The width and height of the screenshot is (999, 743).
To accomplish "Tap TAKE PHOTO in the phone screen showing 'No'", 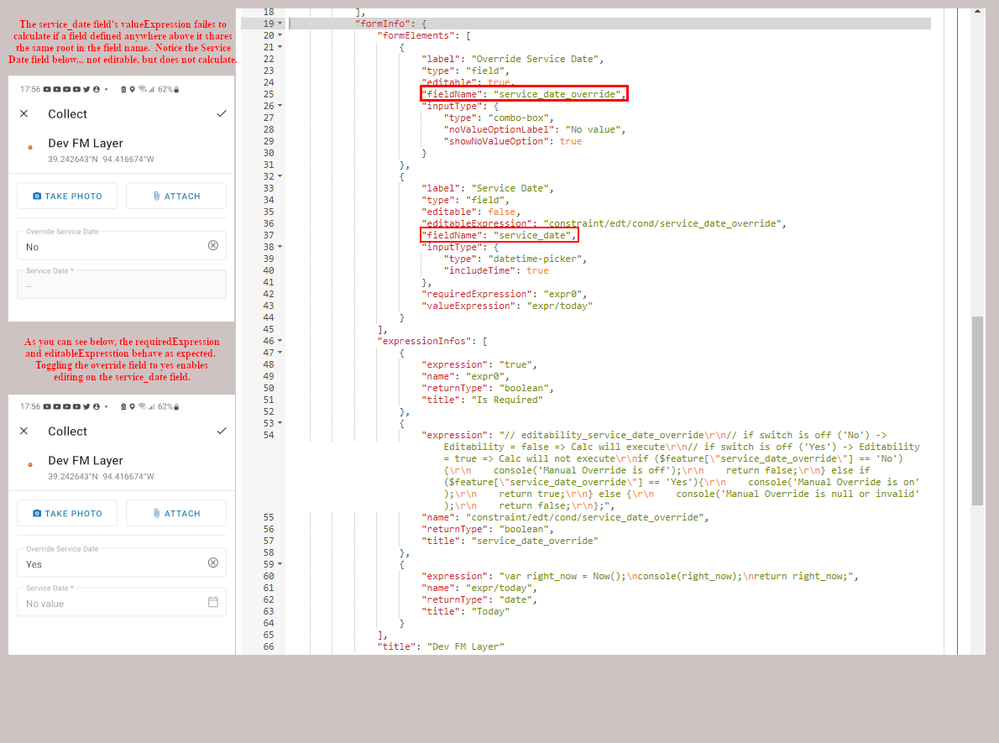I will click(67, 196).
